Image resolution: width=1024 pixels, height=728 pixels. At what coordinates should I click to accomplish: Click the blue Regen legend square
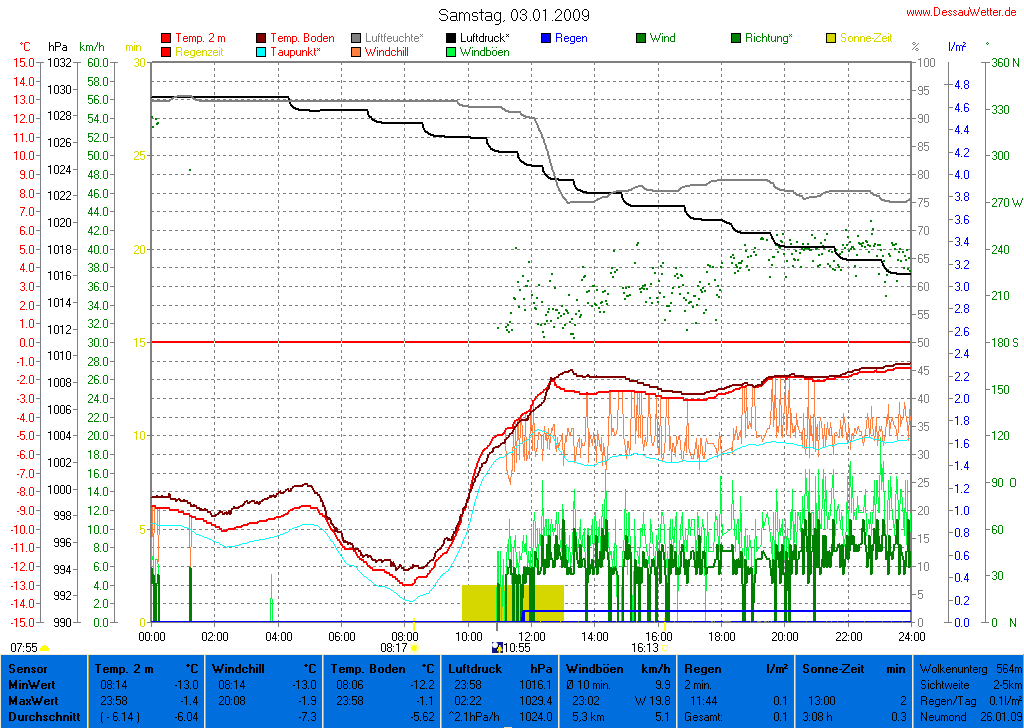546,39
